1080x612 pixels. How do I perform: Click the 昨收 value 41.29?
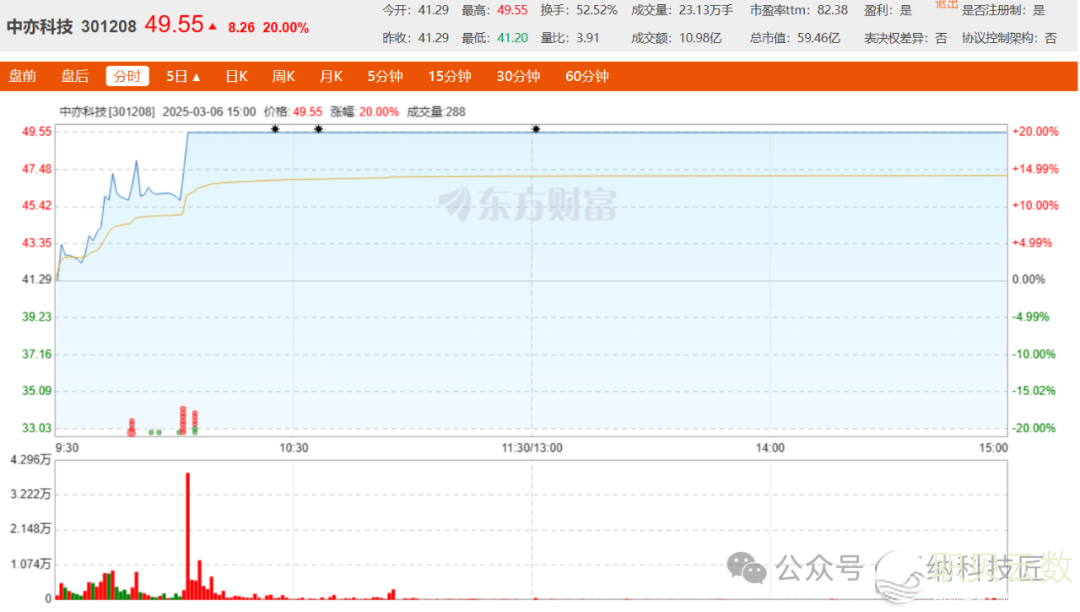pos(433,38)
